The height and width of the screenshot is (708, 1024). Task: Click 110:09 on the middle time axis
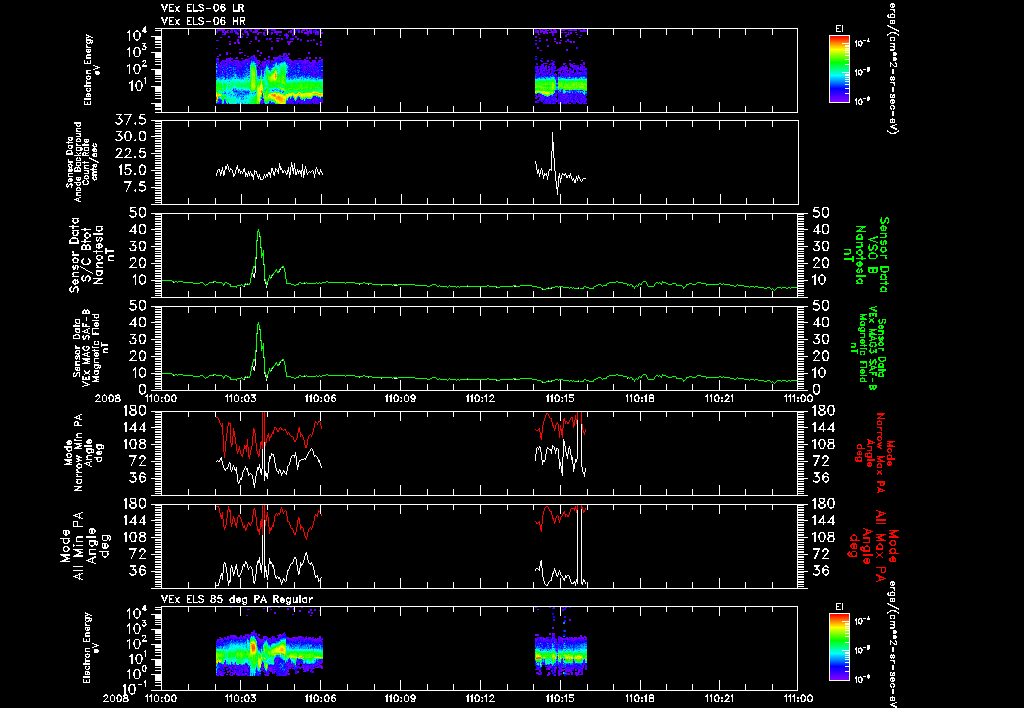[x=400, y=398]
